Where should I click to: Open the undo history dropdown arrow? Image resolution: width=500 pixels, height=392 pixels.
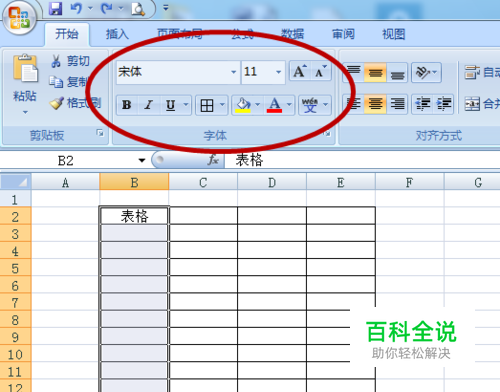90,8
